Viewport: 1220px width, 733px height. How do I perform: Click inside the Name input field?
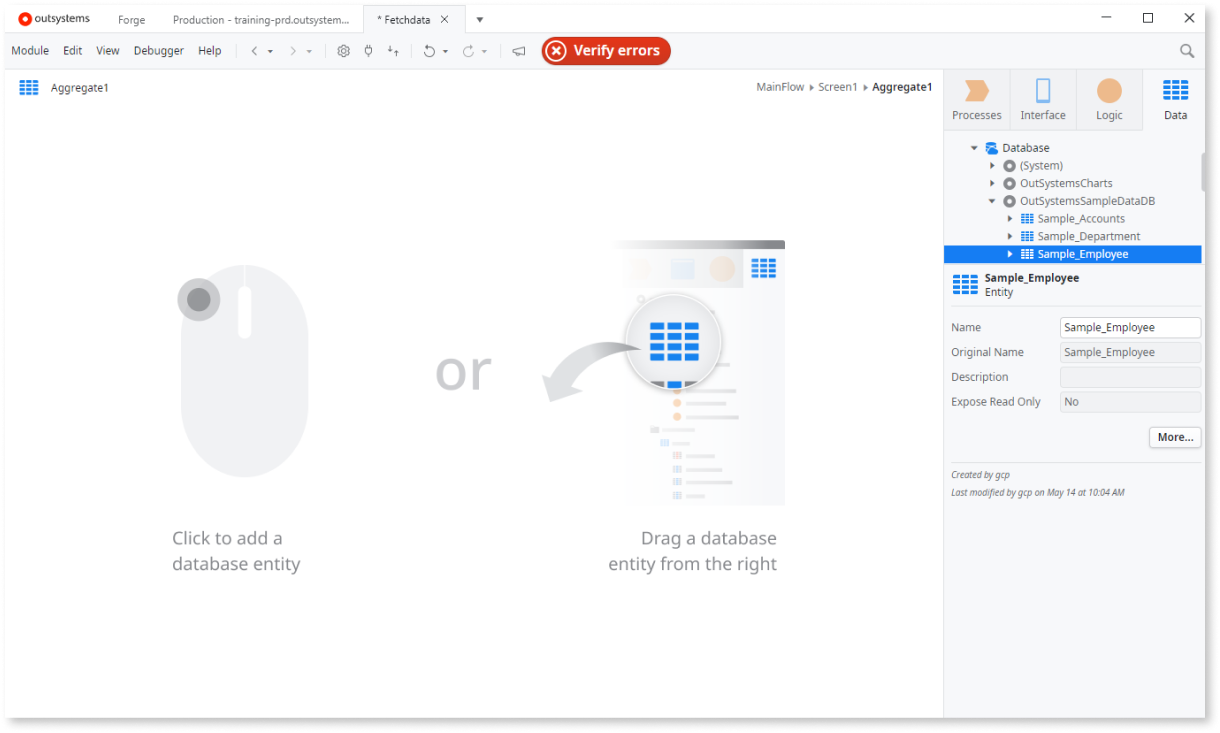pos(1130,327)
